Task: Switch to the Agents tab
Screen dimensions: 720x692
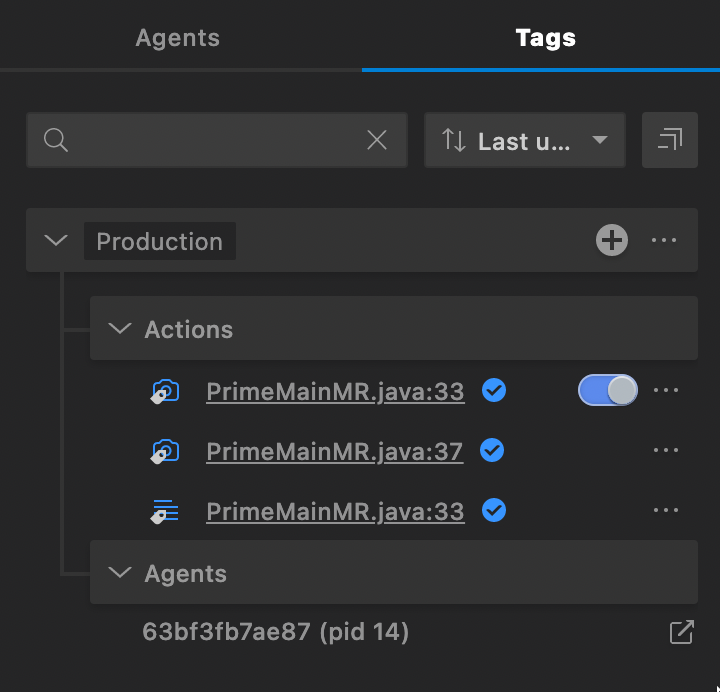Action: tap(177, 38)
